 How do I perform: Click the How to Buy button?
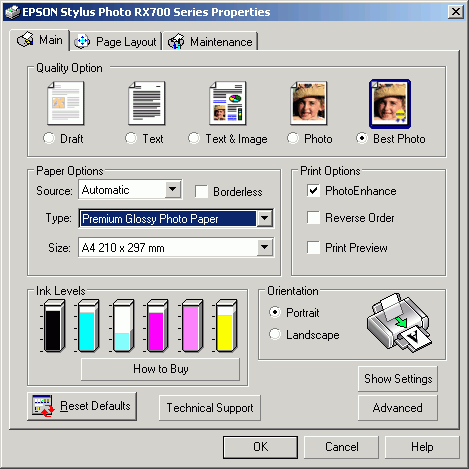[x=160, y=369]
